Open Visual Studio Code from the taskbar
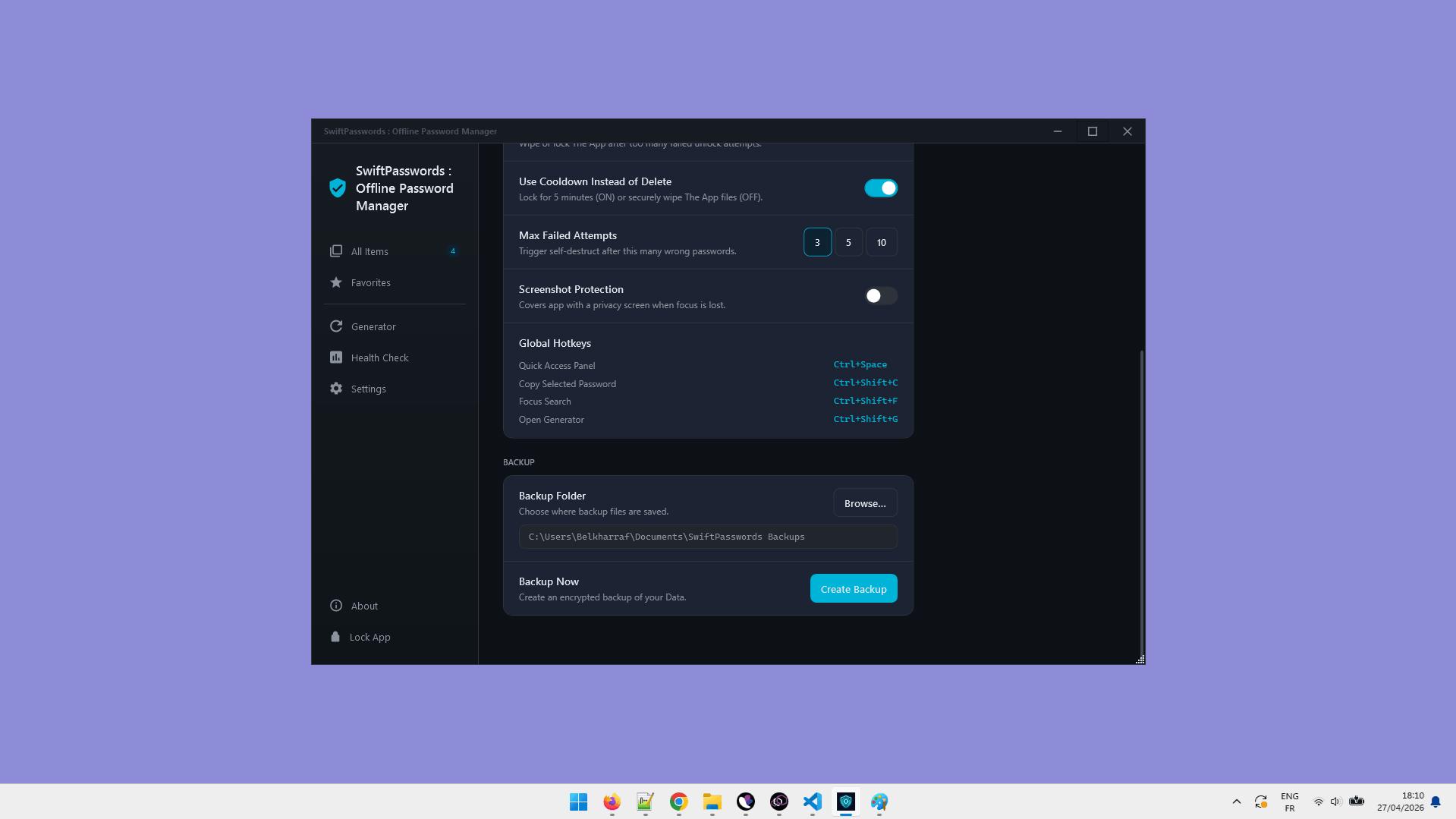1456x819 pixels. click(812, 802)
